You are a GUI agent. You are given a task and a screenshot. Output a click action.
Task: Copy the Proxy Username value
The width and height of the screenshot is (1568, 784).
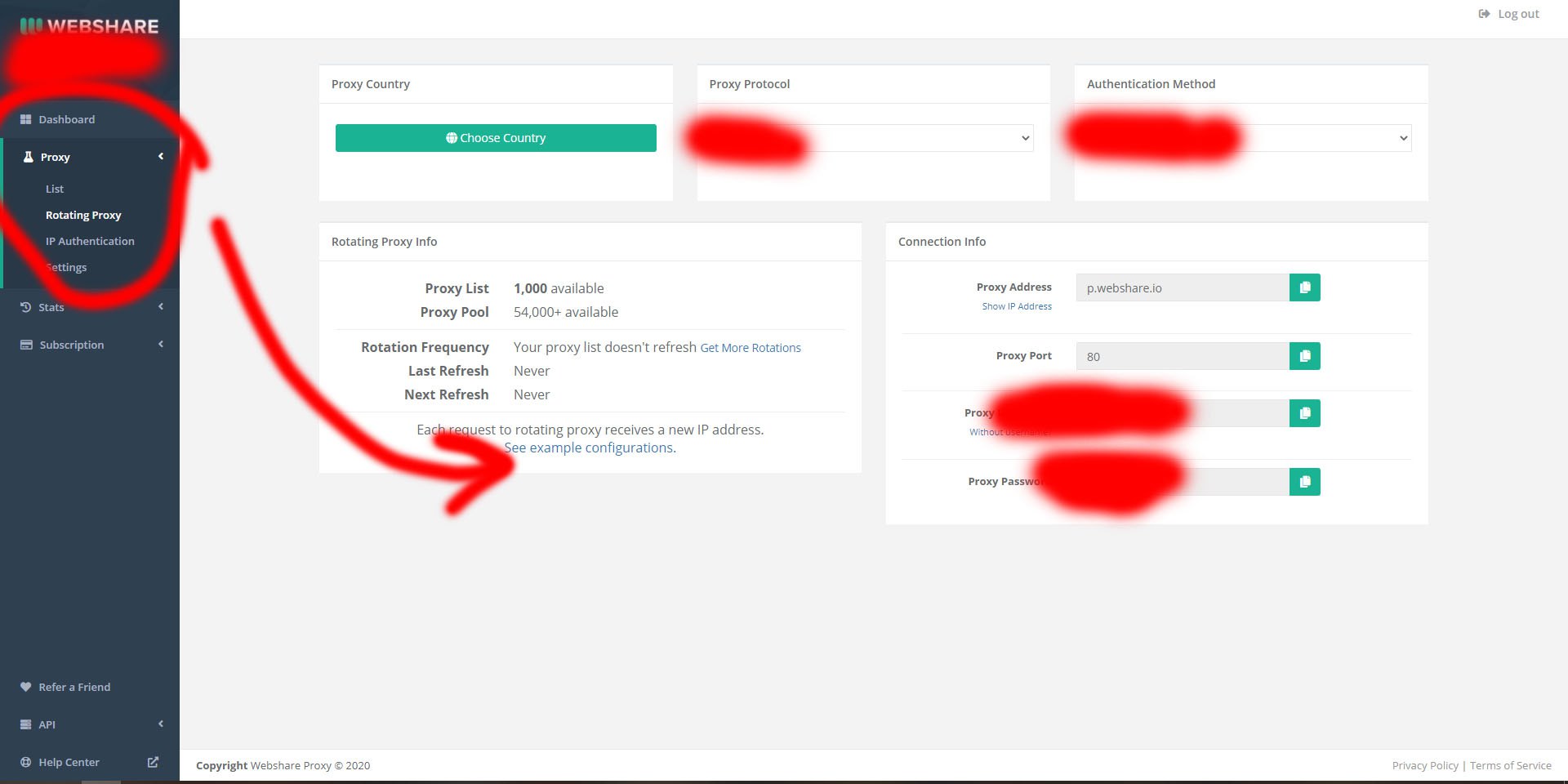click(1305, 413)
